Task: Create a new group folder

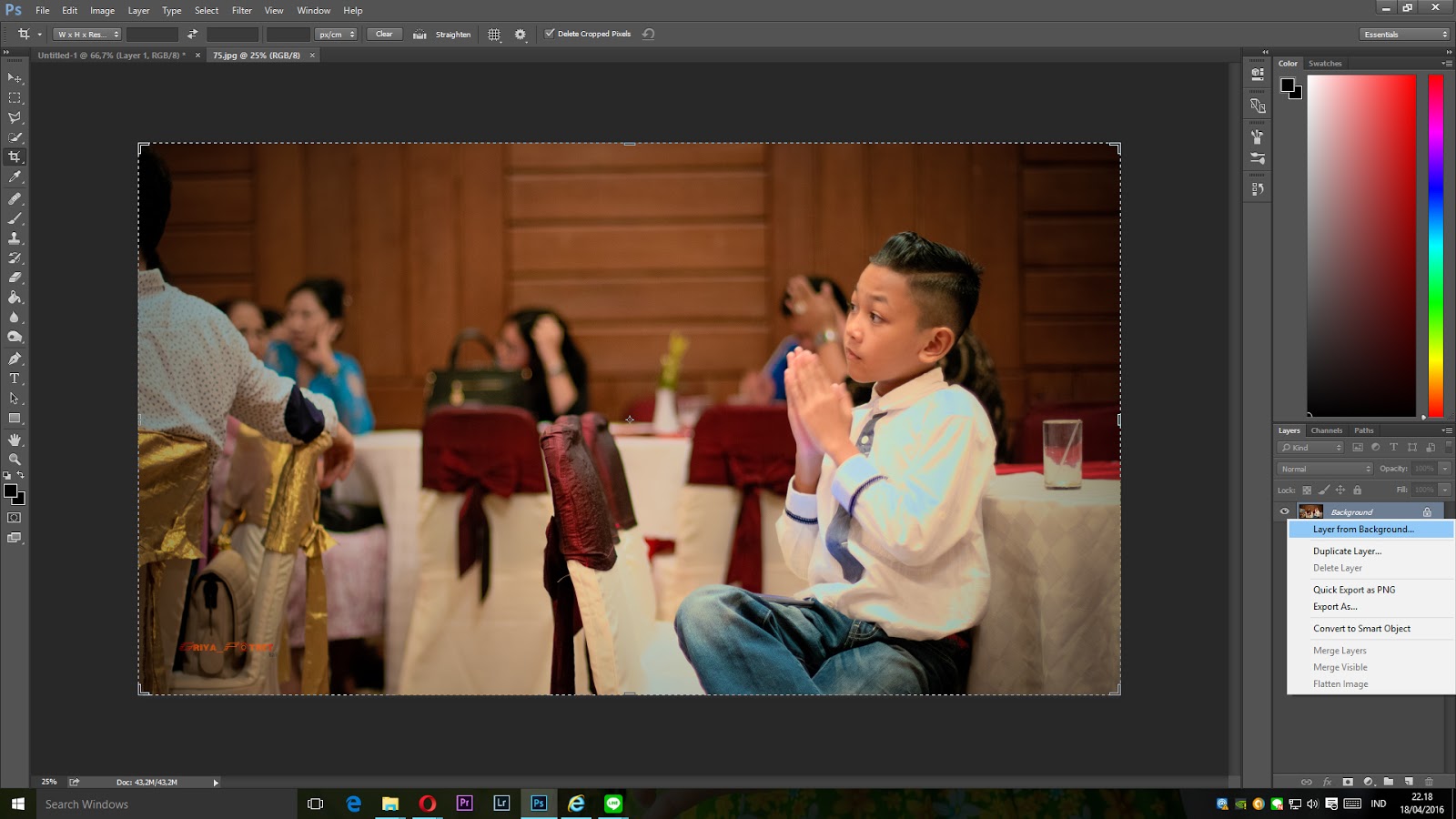Action: [x=1389, y=782]
